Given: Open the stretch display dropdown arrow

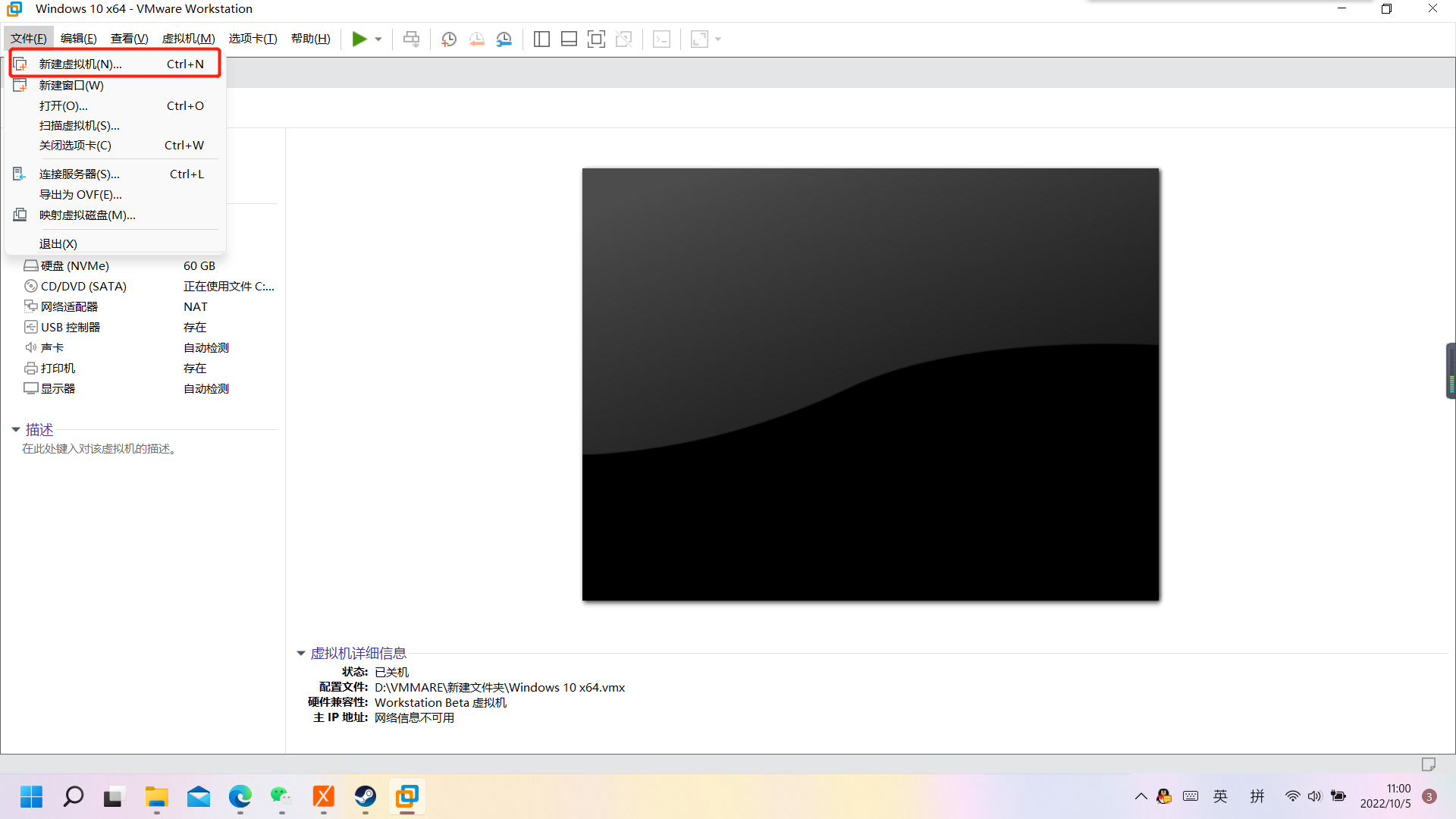Looking at the screenshot, I should [x=718, y=39].
